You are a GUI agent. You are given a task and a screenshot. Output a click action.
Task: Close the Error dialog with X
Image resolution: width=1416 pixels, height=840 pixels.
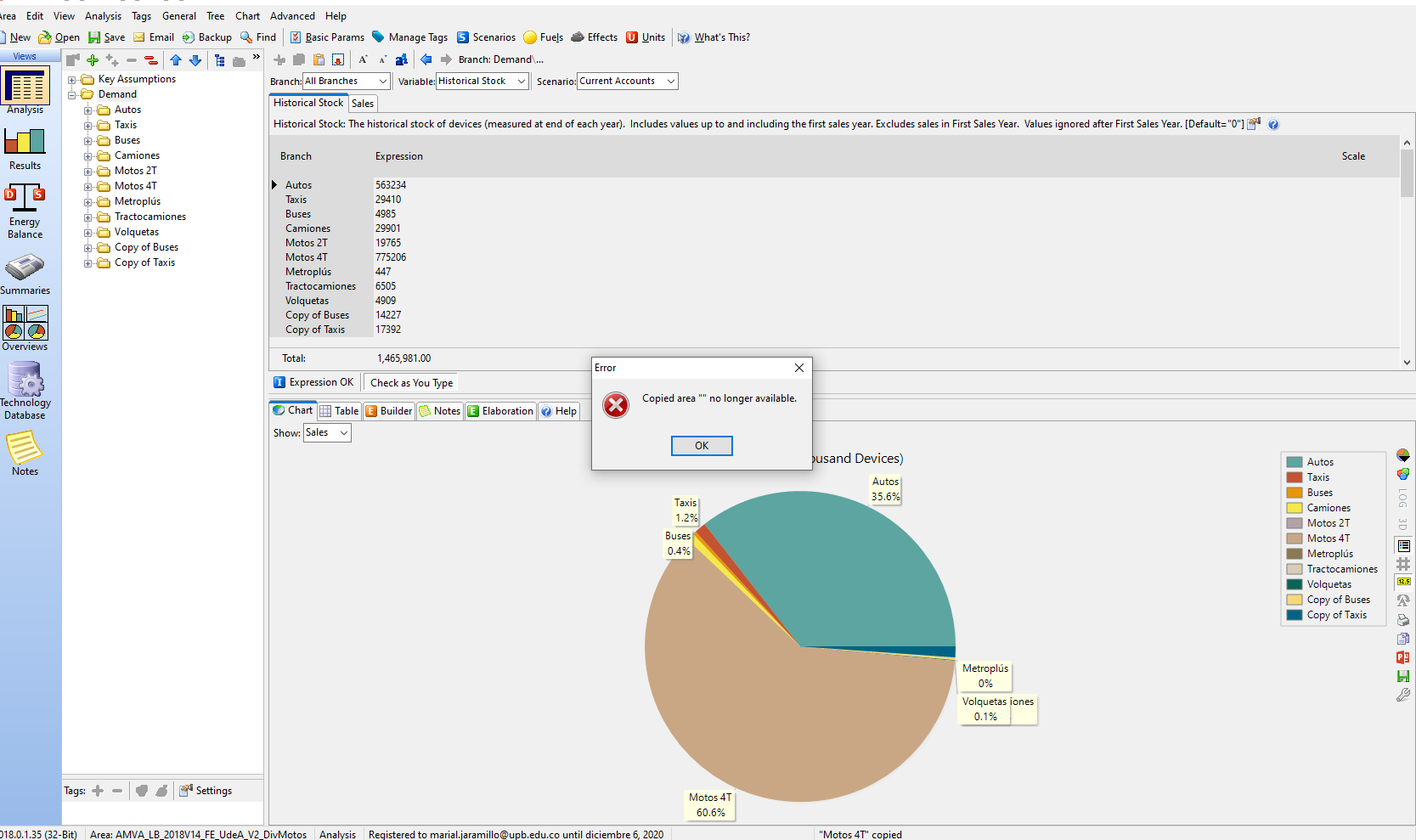(x=799, y=368)
